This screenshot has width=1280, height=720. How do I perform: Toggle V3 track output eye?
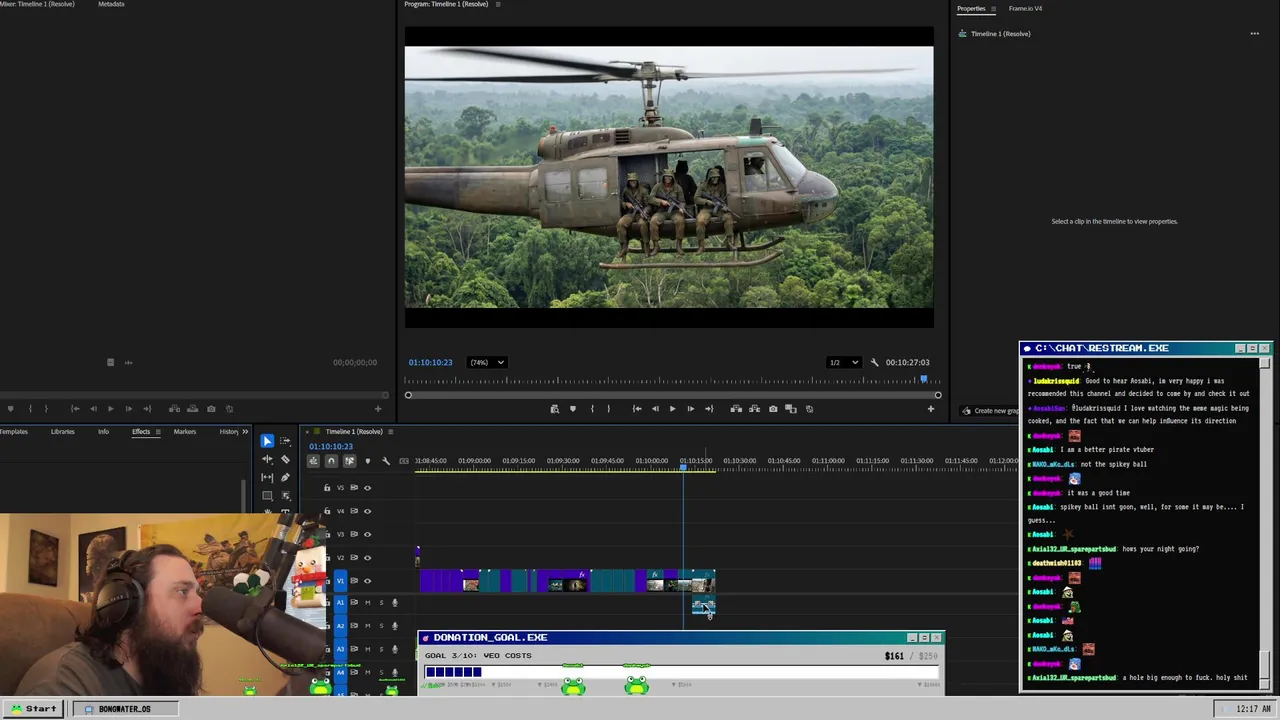(x=367, y=534)
